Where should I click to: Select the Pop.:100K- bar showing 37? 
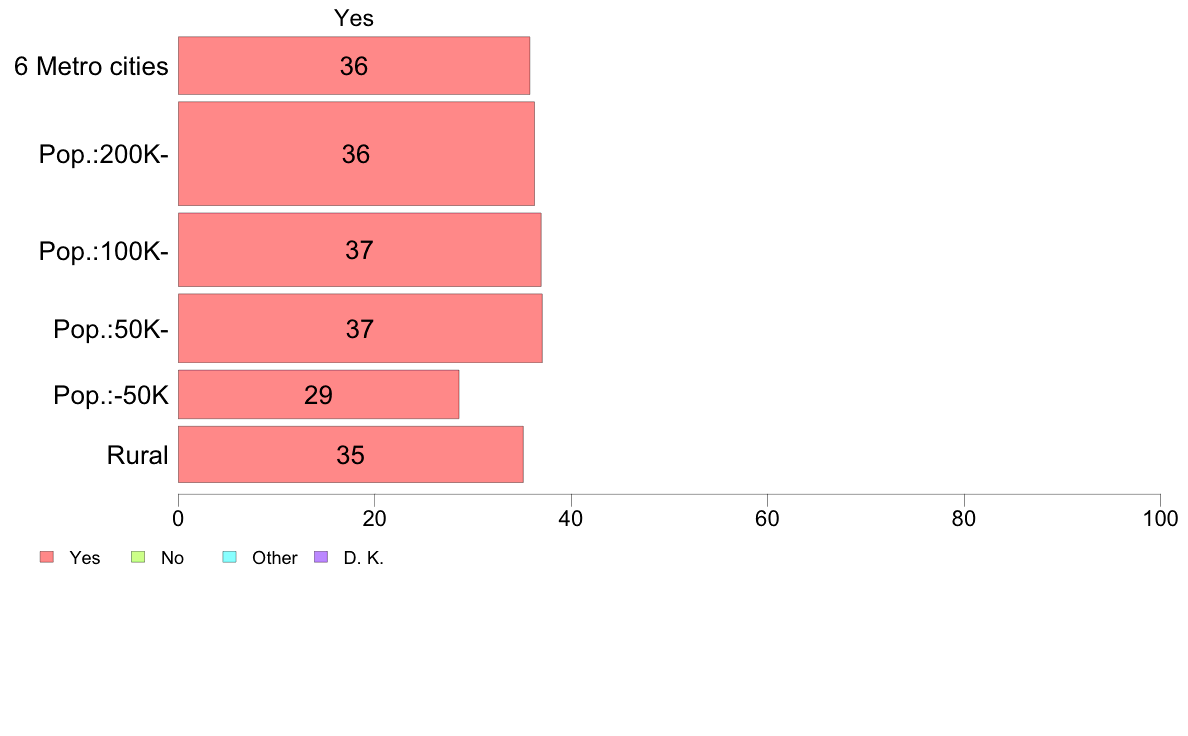[x=360, y=250]
